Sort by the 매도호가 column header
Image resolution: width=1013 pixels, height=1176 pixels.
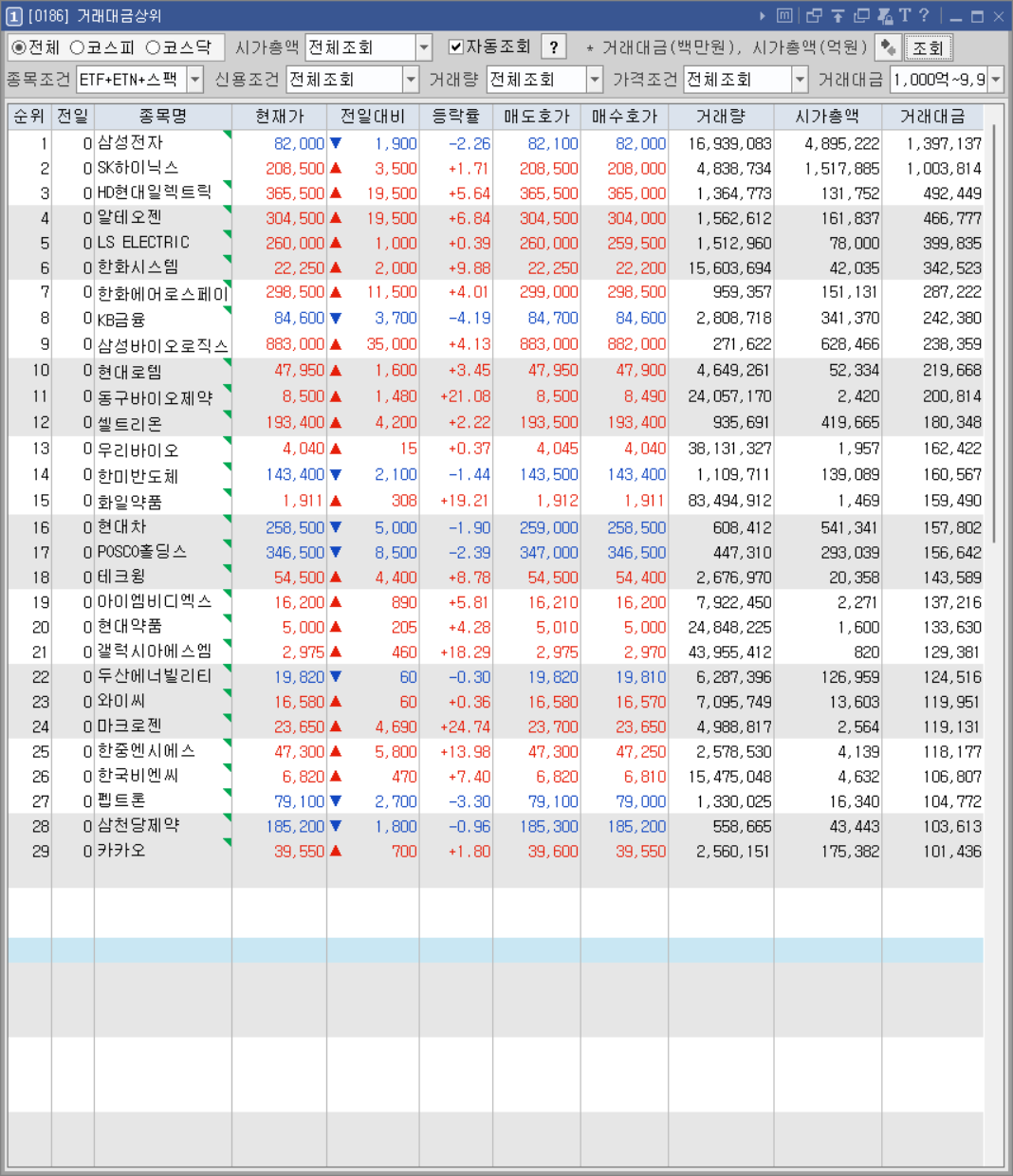click(x=537, y=117)
